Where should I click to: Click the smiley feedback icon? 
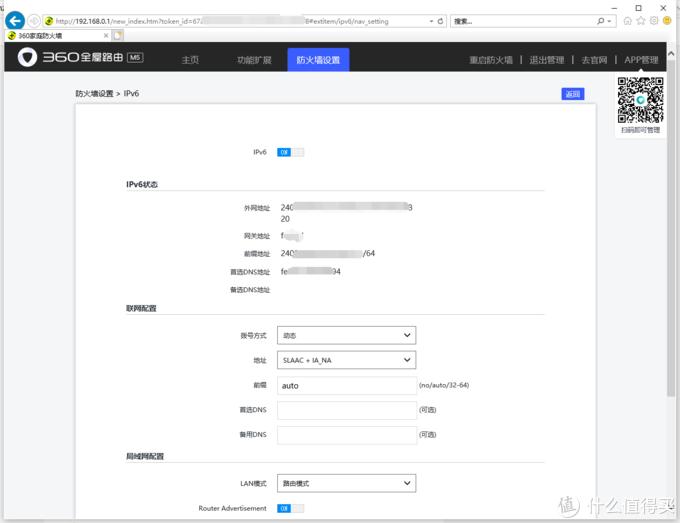[x=667, y=21]
